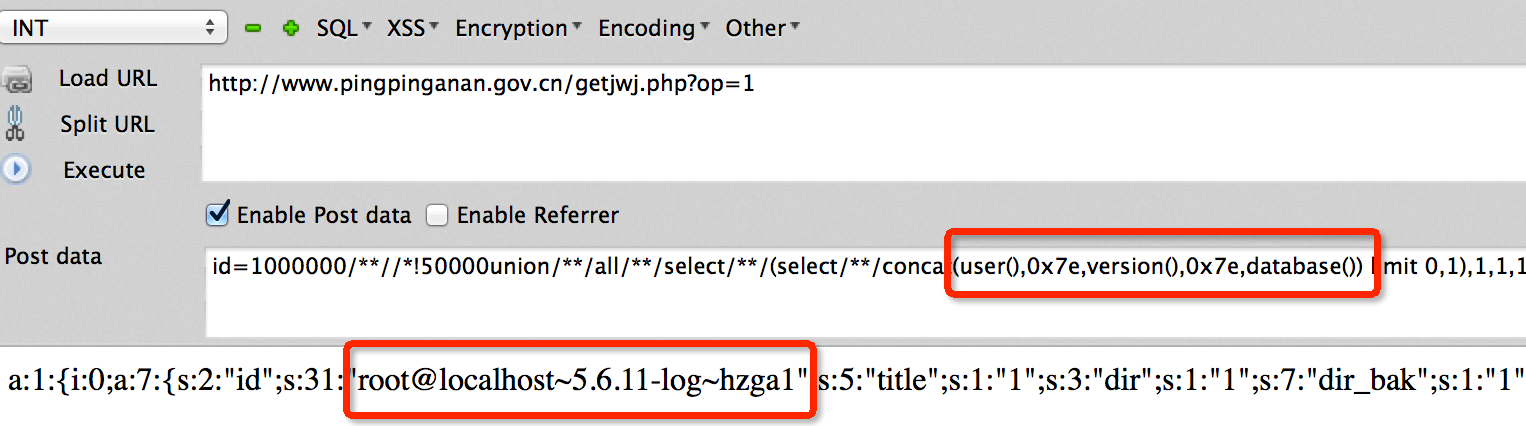
Task: Check the Enable Referrer checkbox
Action: [437, 215]
